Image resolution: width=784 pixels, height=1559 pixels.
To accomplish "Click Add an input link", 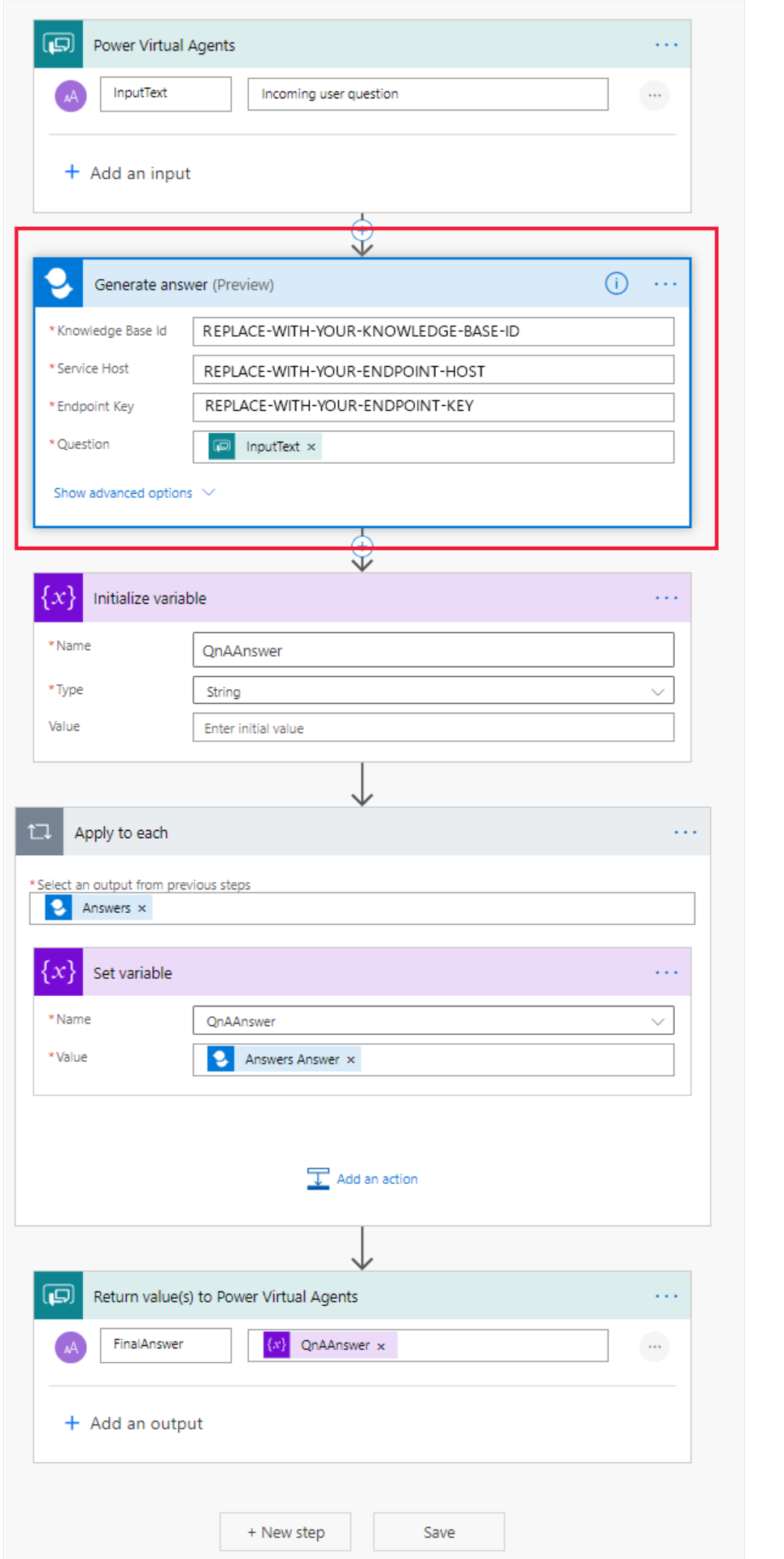I will 140,173.
